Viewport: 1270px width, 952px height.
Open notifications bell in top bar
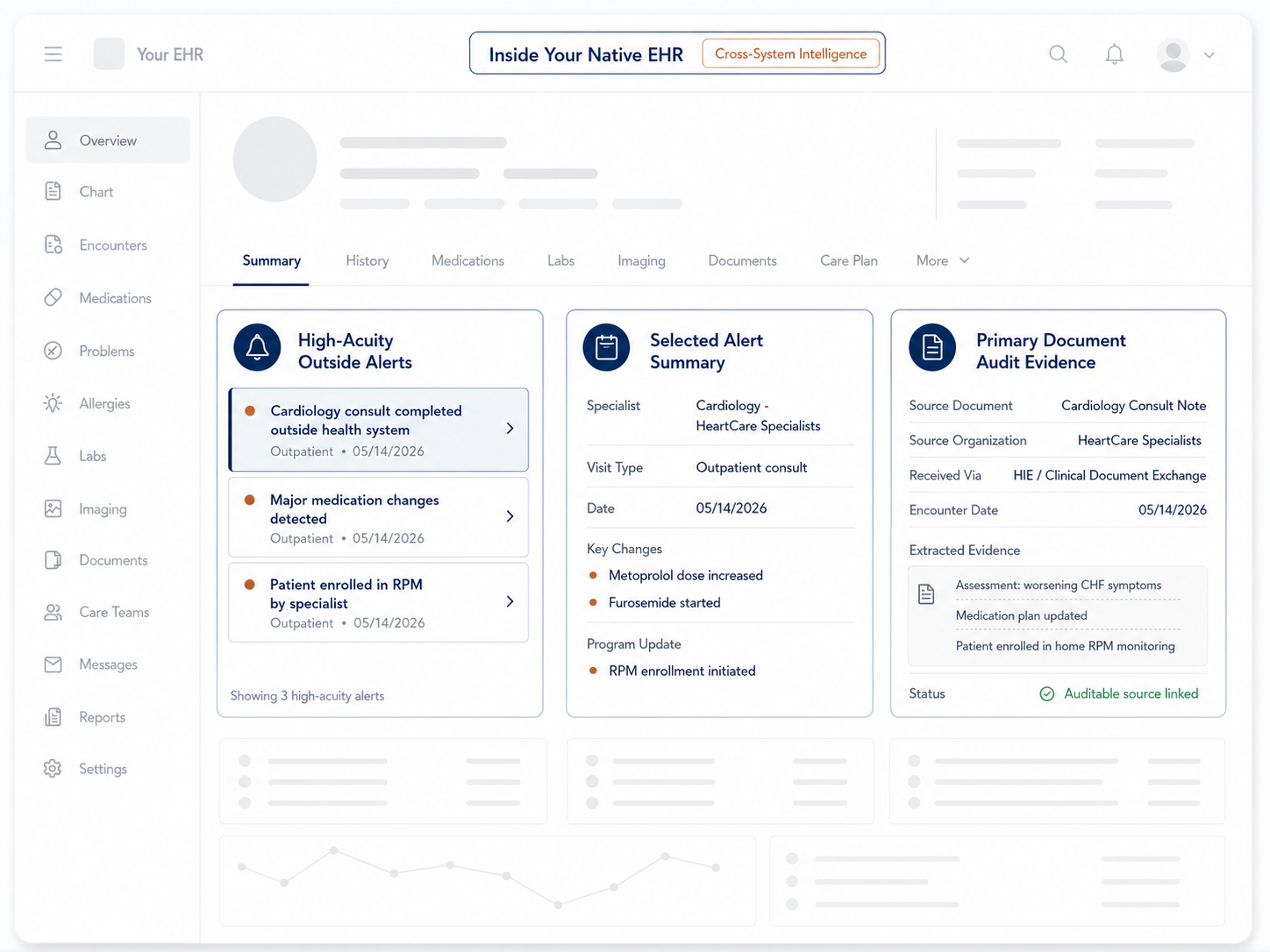(x=1114, y=54)
